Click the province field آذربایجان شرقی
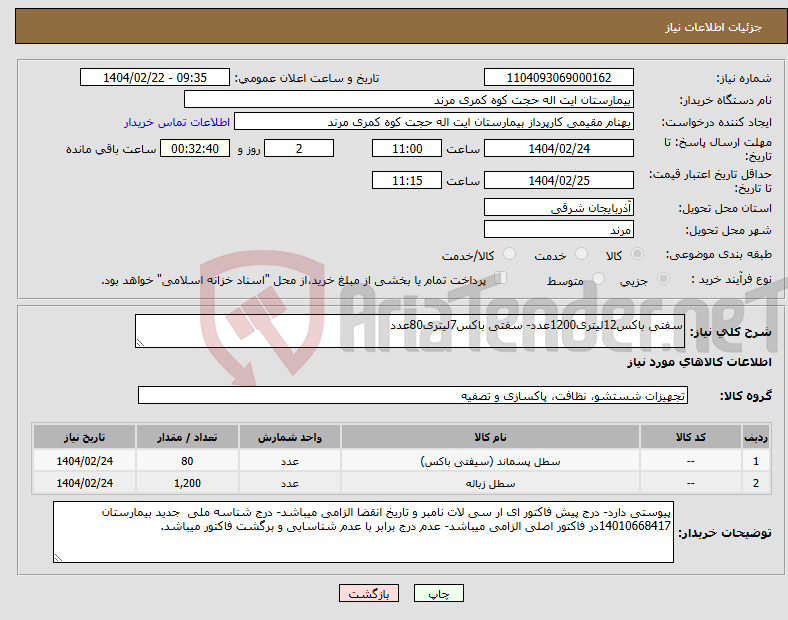 click(x=558, y=207)
